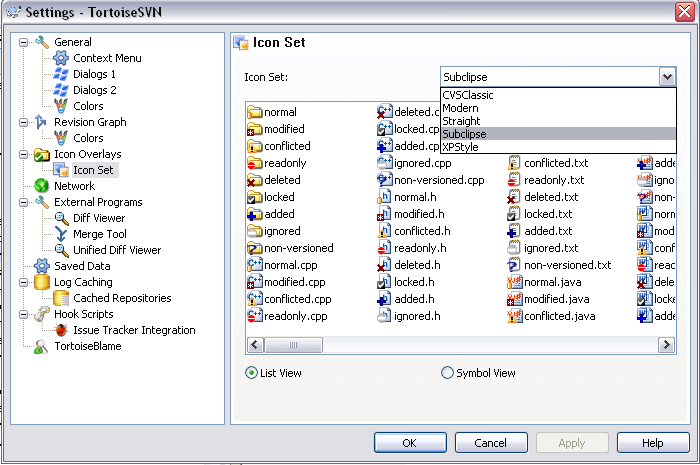Collapse the External Programs tree node
The image size is (700, 465).
pos(23,202)
